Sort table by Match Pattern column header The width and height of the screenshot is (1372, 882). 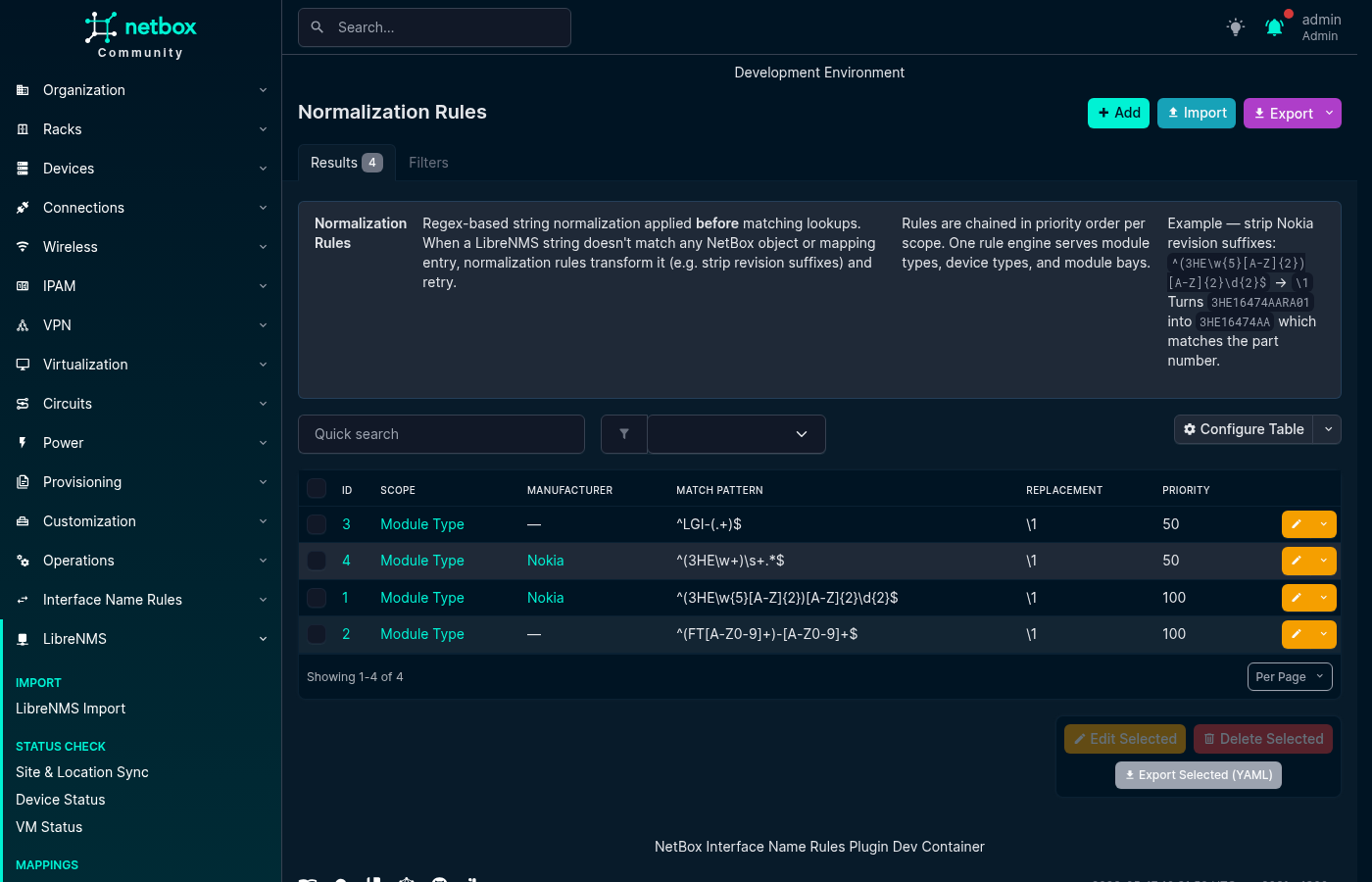tap(719, 490)
